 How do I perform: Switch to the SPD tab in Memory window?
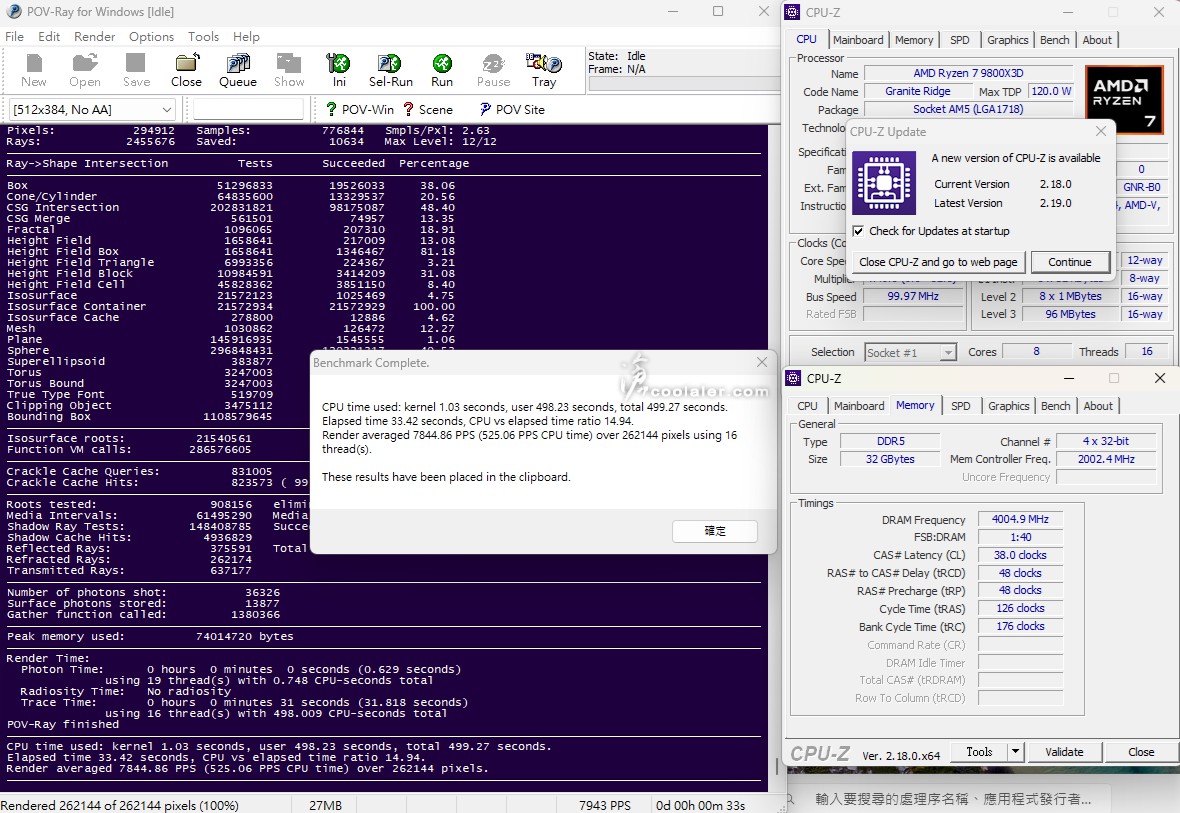[x=960, y=406]
